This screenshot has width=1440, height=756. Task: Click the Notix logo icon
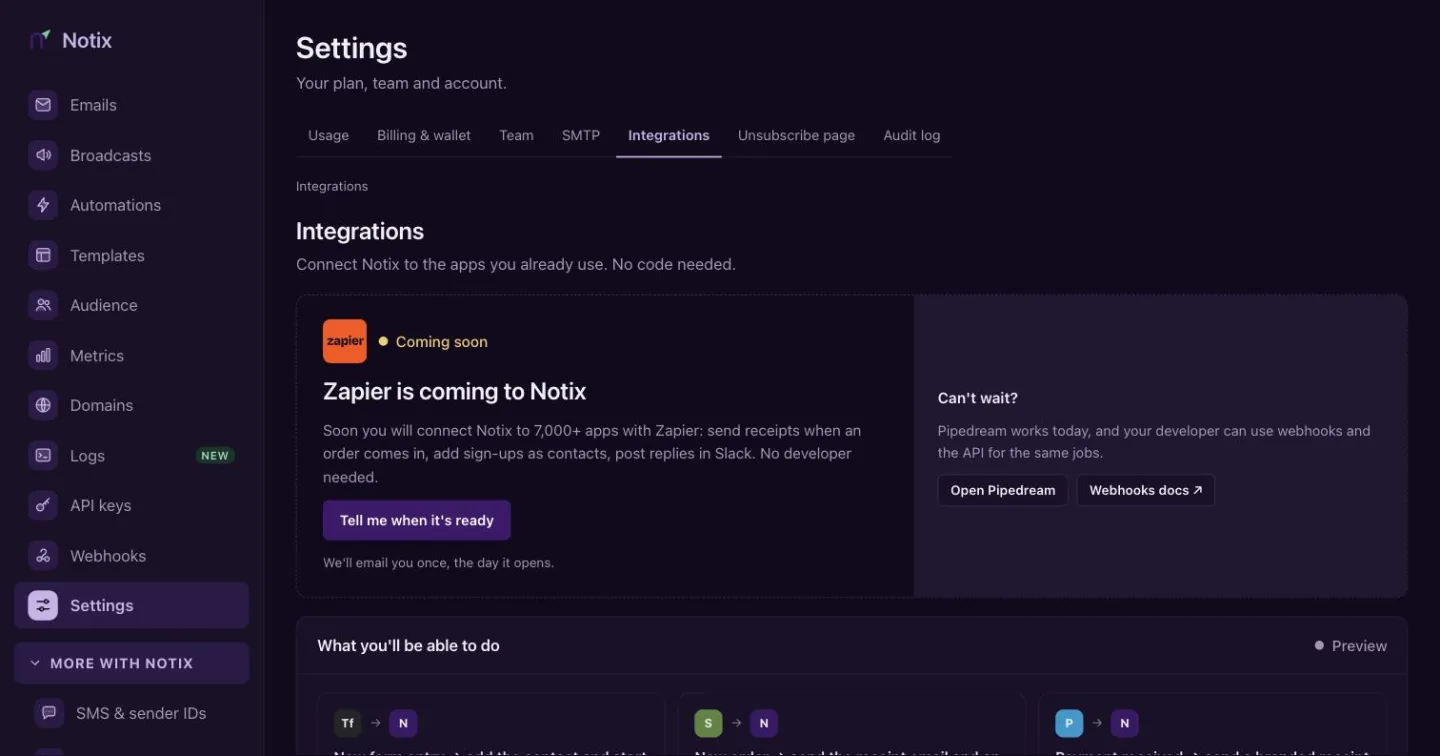click(x=39, y=40)
